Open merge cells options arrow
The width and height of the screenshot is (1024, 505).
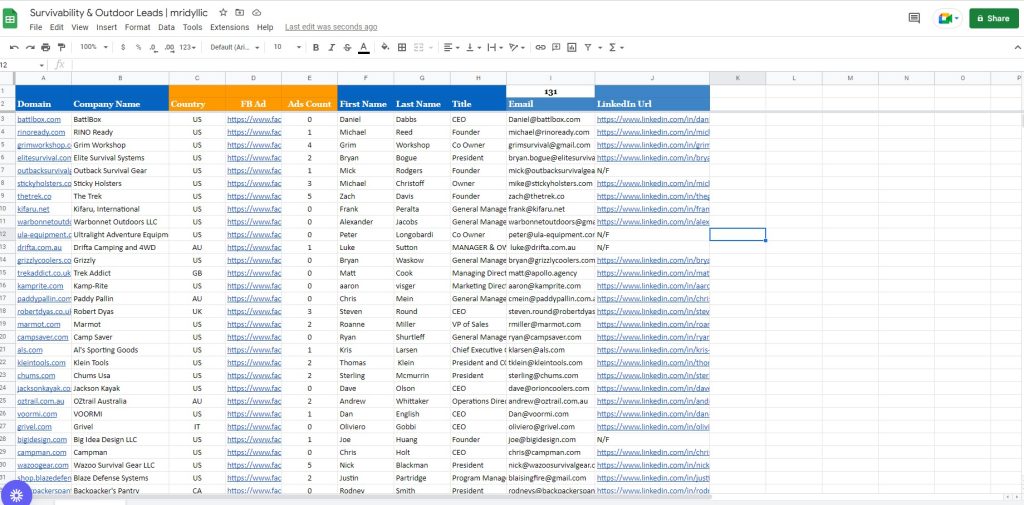pos(430,47)
